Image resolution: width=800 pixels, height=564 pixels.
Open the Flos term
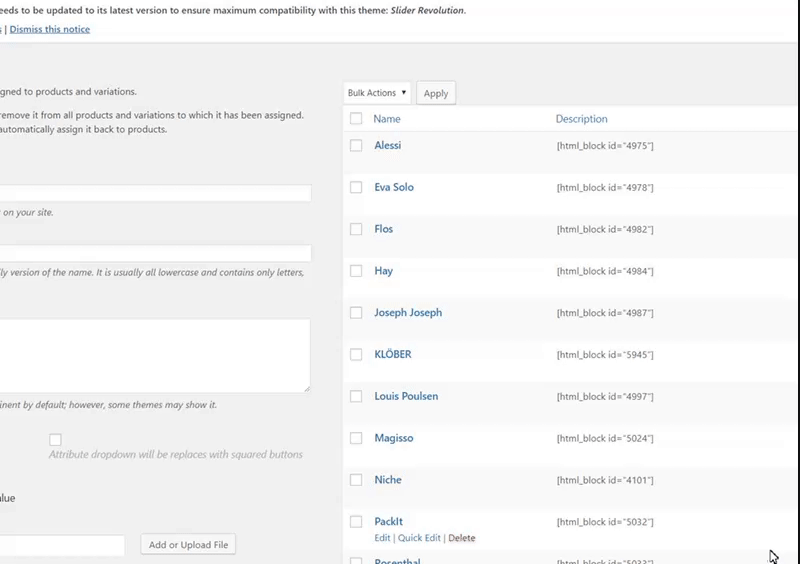[384, 229]
